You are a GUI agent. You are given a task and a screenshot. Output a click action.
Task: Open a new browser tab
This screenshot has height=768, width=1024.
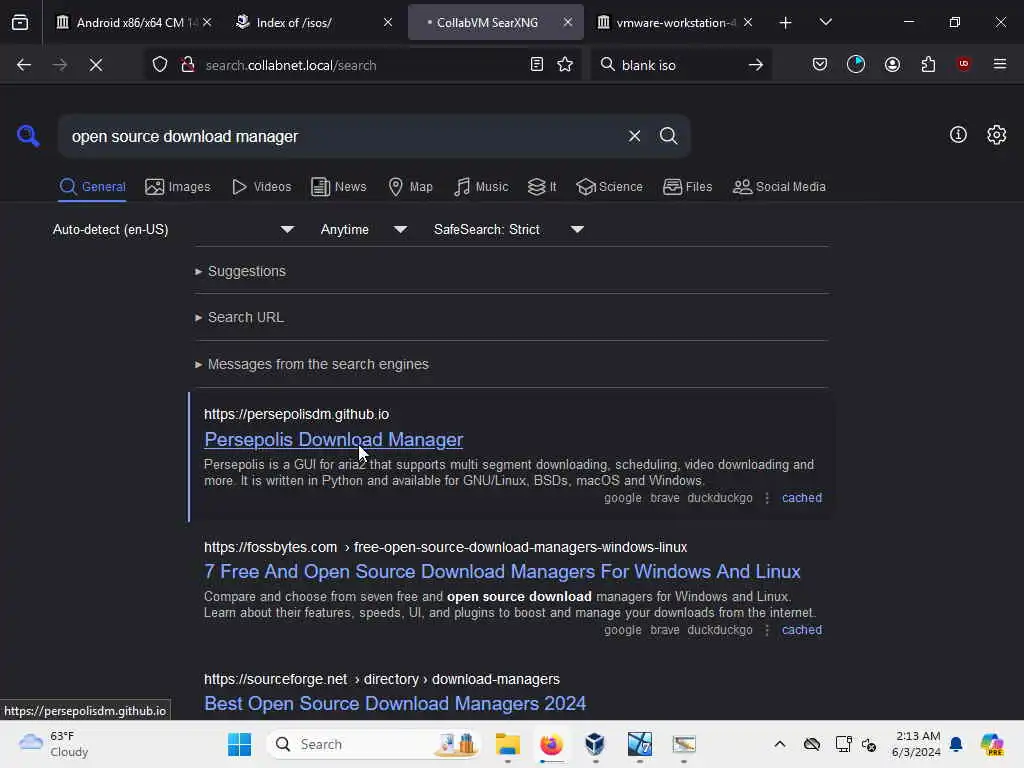point(785,23)
